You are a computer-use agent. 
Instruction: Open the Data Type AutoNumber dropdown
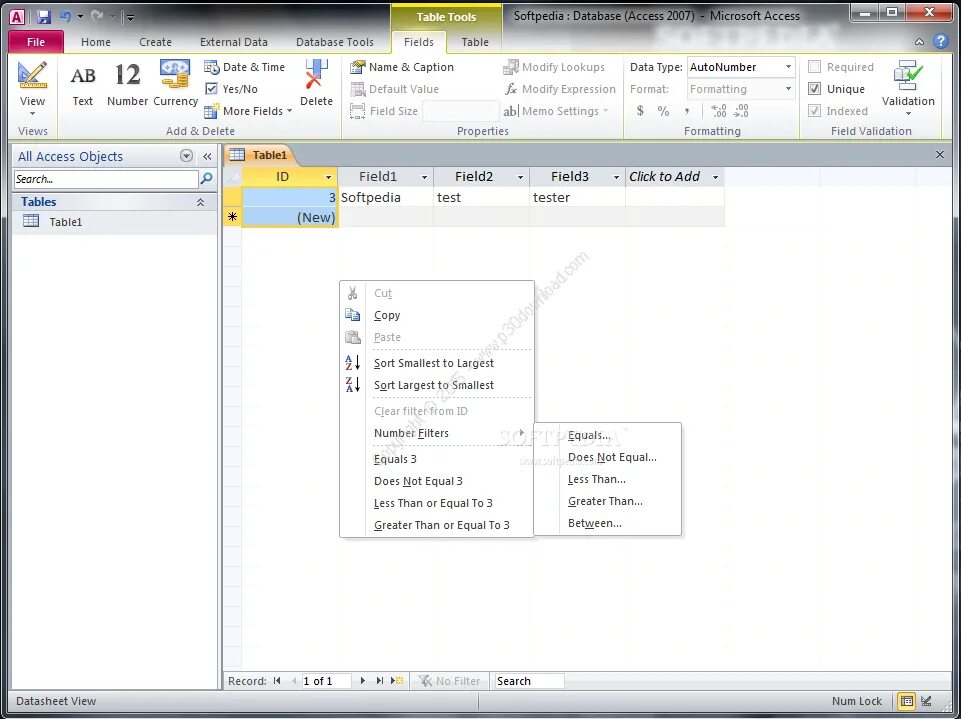pos(788,67)
